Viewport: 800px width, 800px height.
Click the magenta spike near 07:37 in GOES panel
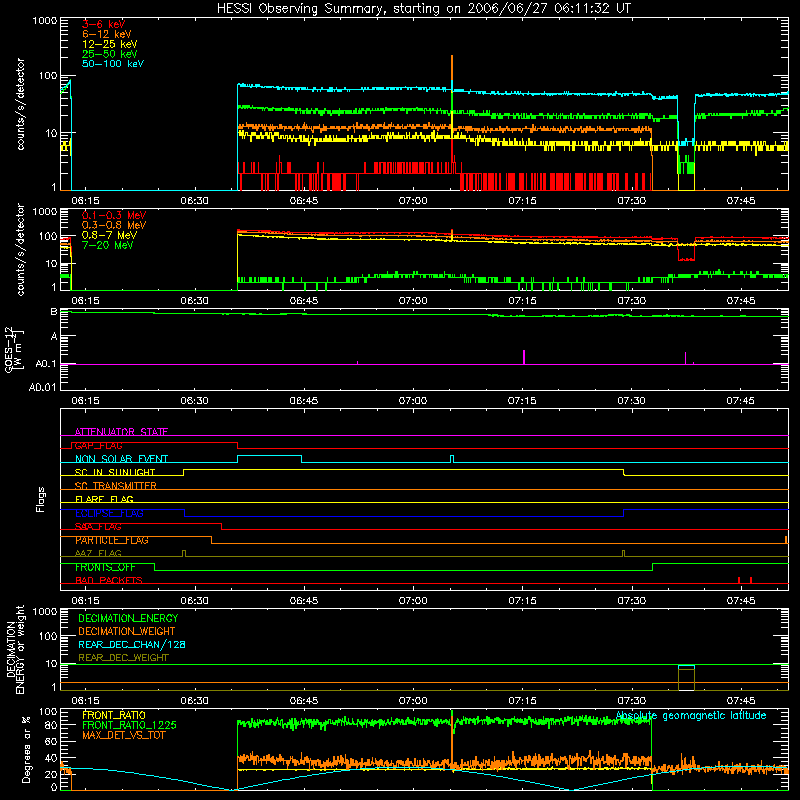coord(685,358)
